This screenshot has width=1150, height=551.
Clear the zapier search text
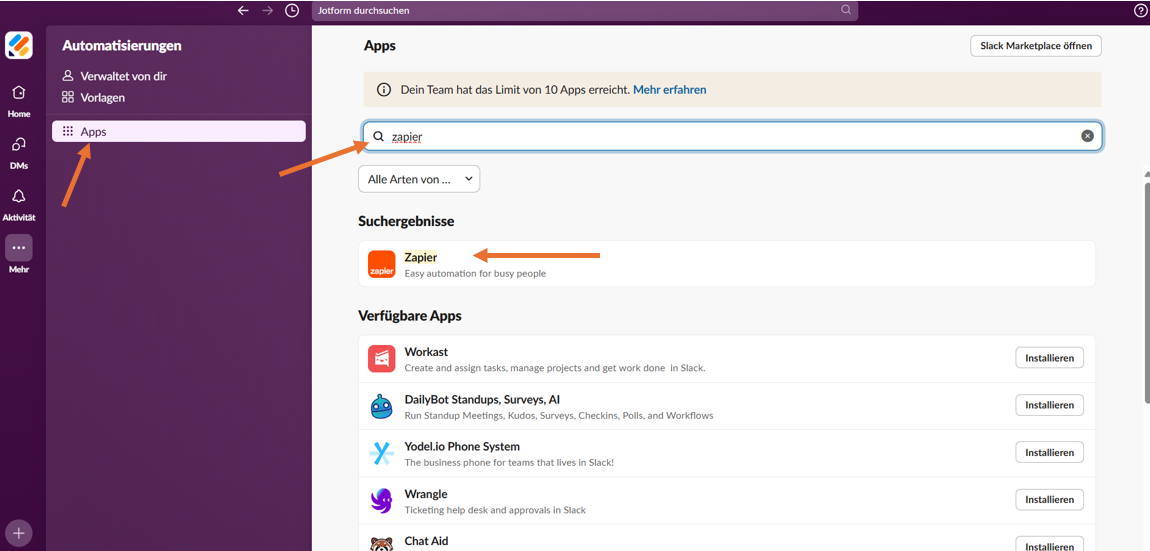(1087, 136)
